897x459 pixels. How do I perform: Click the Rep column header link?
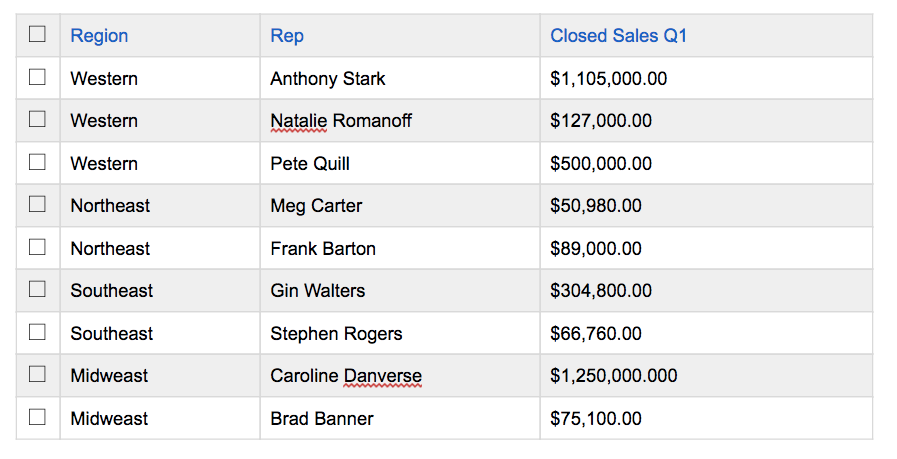(x=287, y=36)
